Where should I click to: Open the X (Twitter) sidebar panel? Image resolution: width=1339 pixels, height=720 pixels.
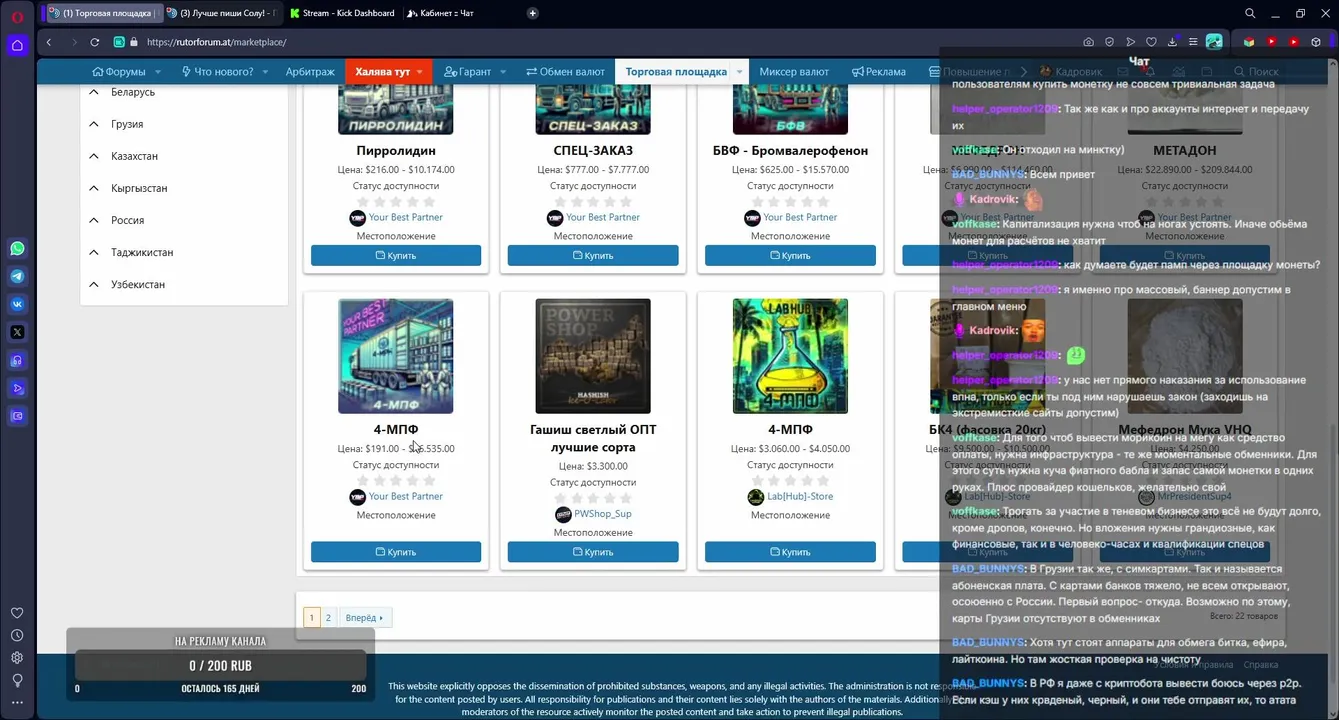pyautogui.click(x=17, y=332)
